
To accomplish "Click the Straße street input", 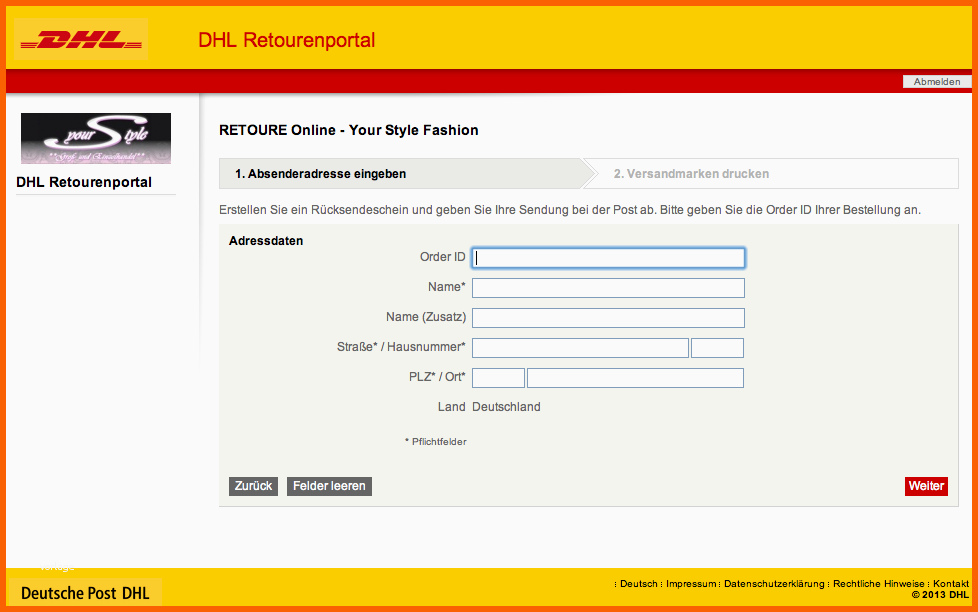I will [580, 347].
